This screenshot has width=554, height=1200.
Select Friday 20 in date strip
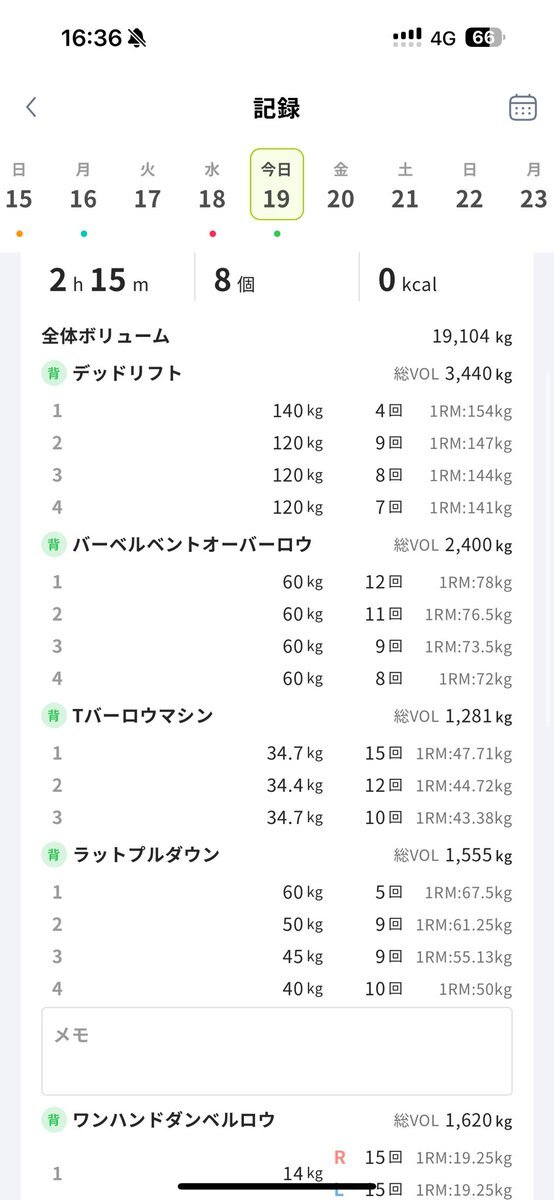click(341, 190)
